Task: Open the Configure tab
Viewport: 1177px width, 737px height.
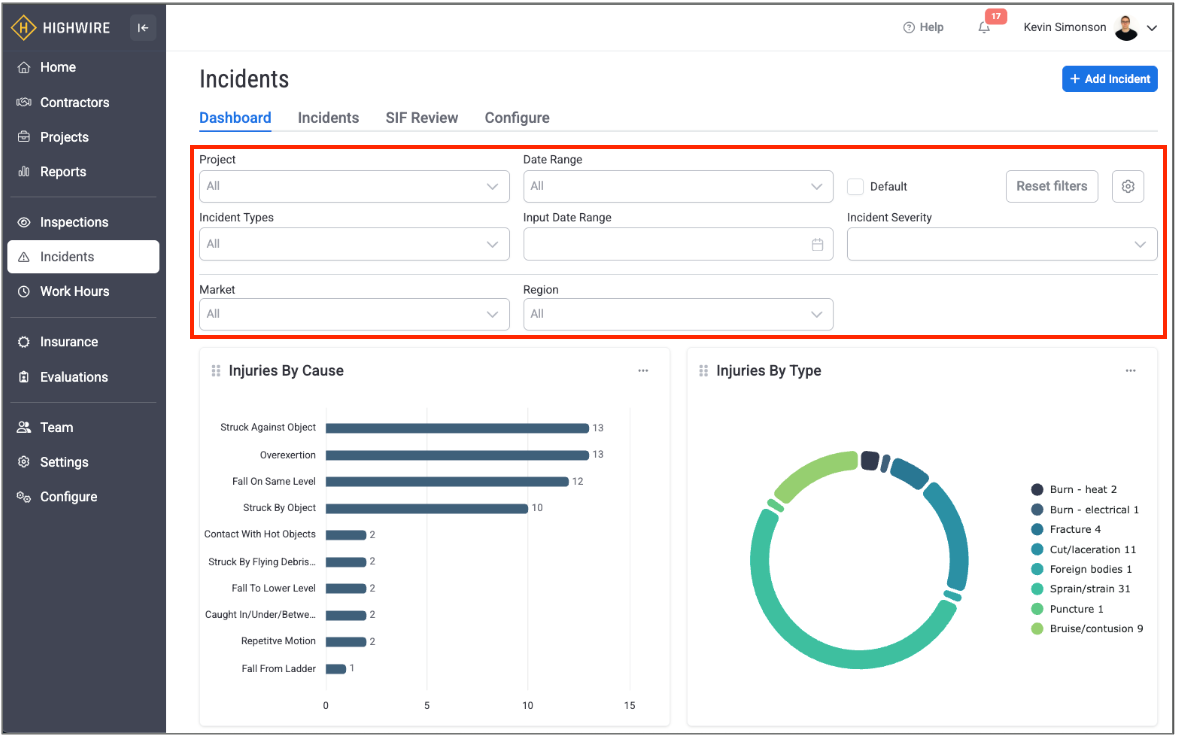Action: click(x=517, y=118)
